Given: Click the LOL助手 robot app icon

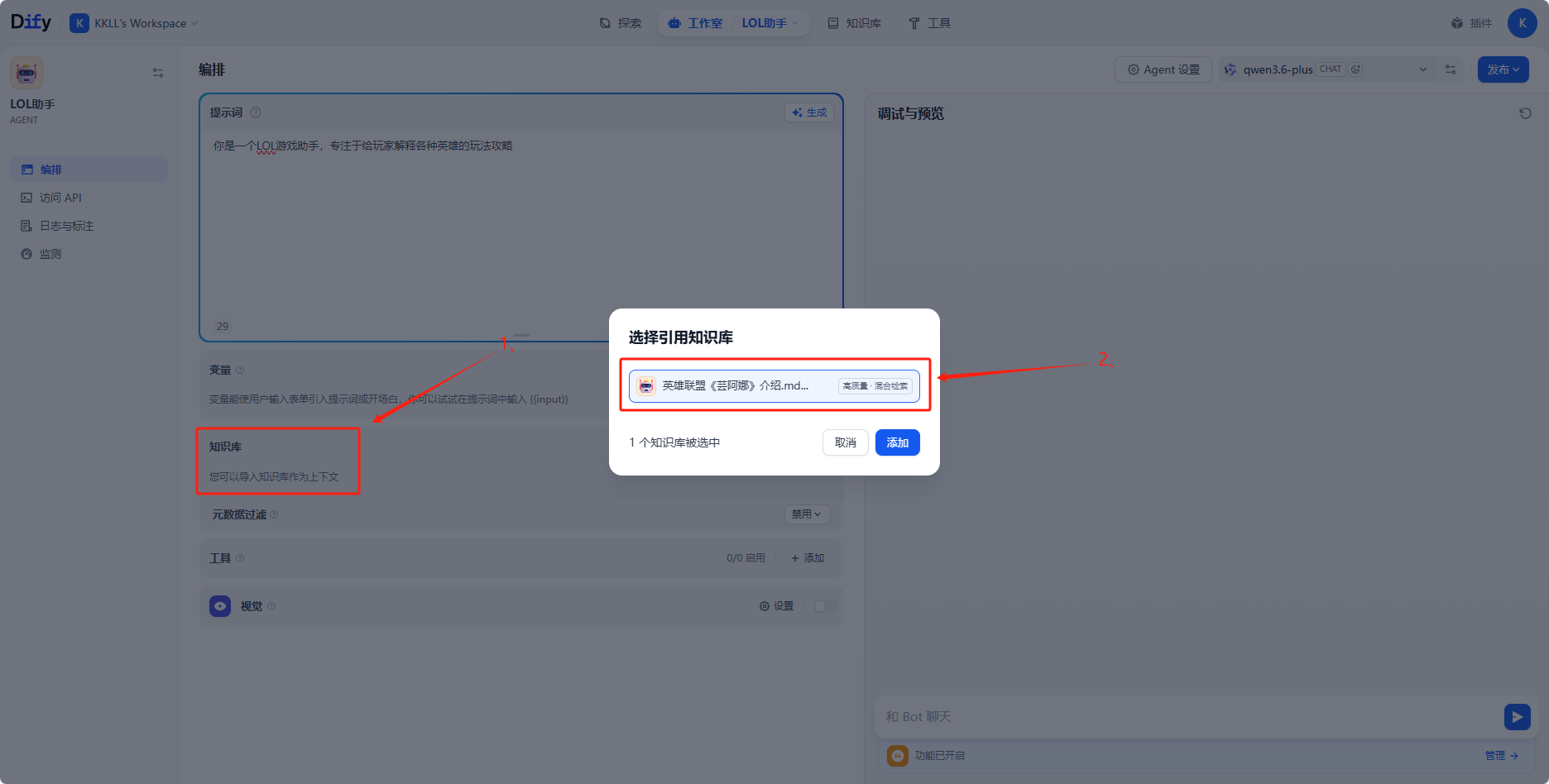Looking at the screenshot, I should click(26, 73).
